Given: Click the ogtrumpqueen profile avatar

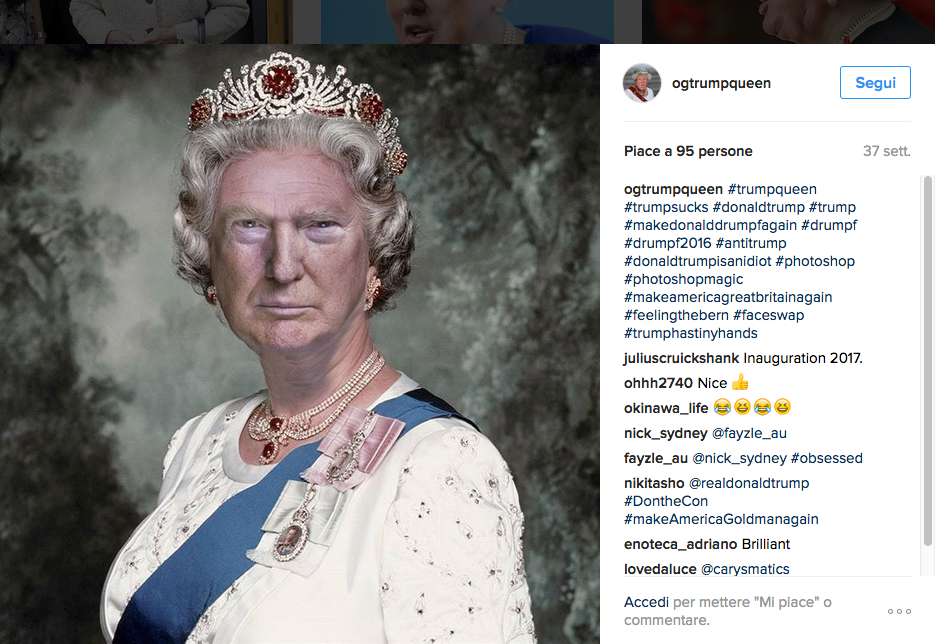Looking at the screenshot, I should 642,83.
